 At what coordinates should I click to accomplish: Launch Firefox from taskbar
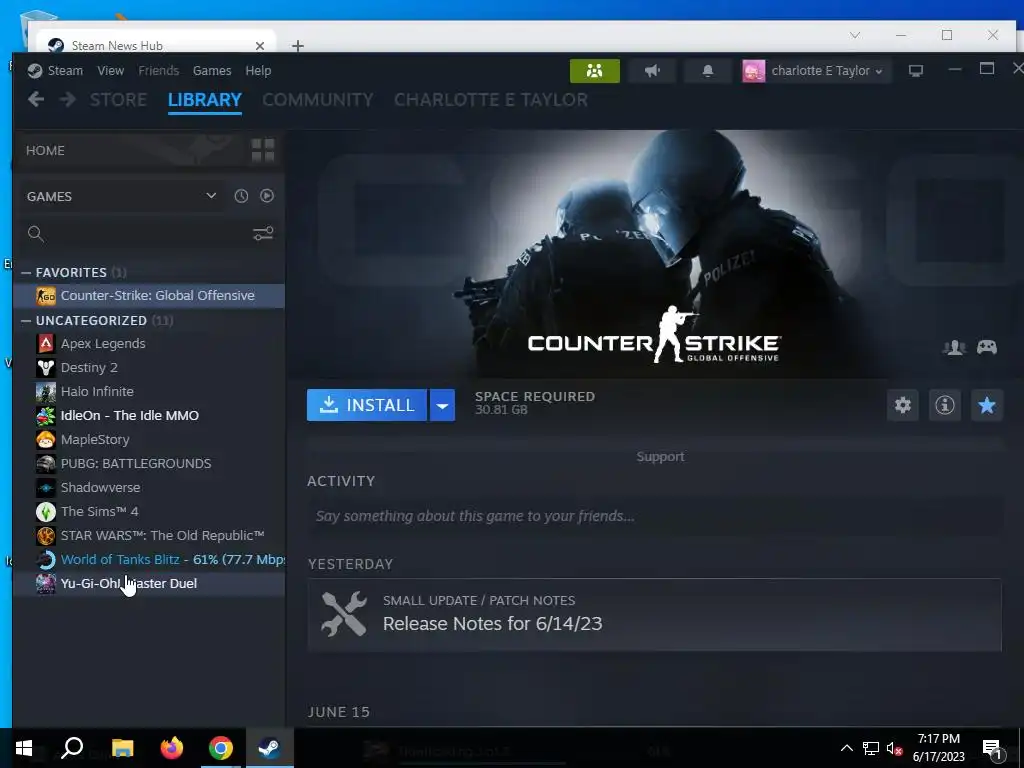point(172,748)
